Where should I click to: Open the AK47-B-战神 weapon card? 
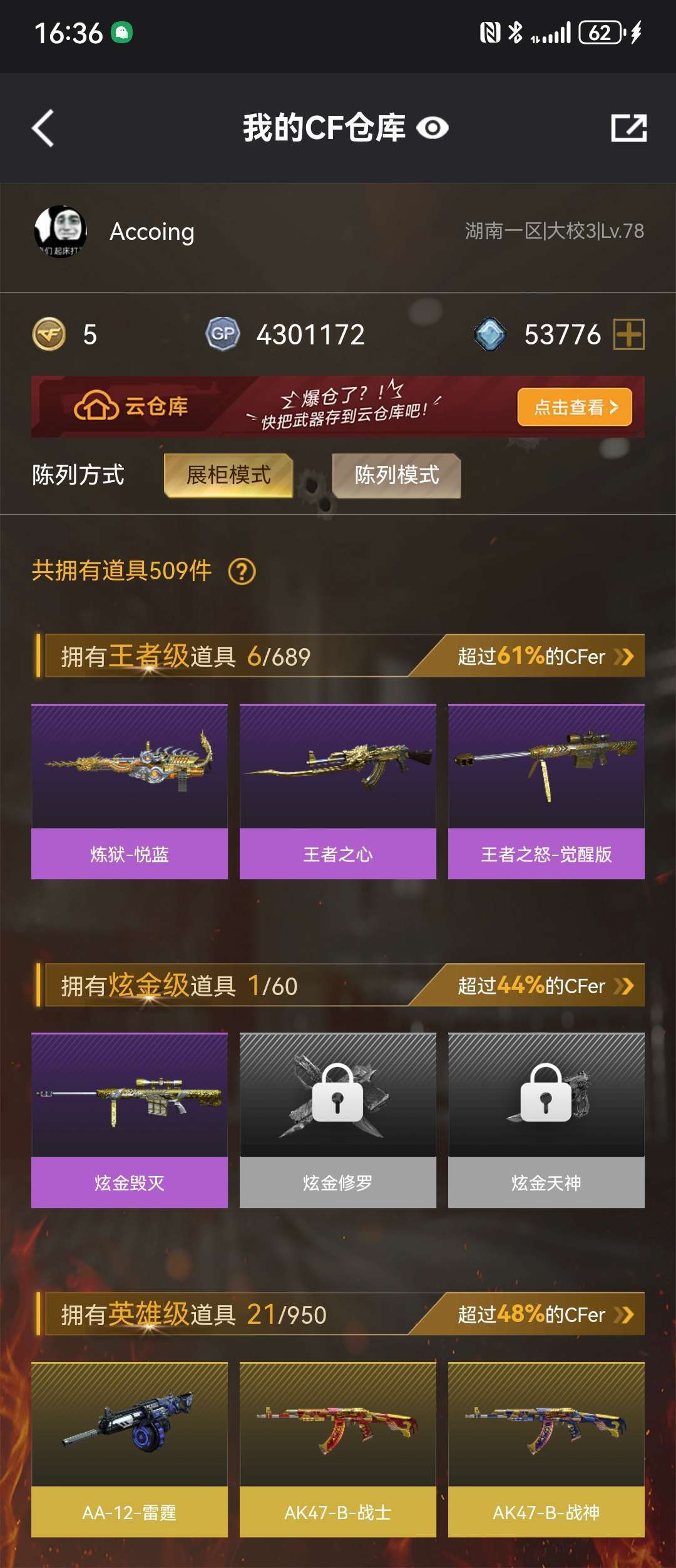tap(546, 1450)
